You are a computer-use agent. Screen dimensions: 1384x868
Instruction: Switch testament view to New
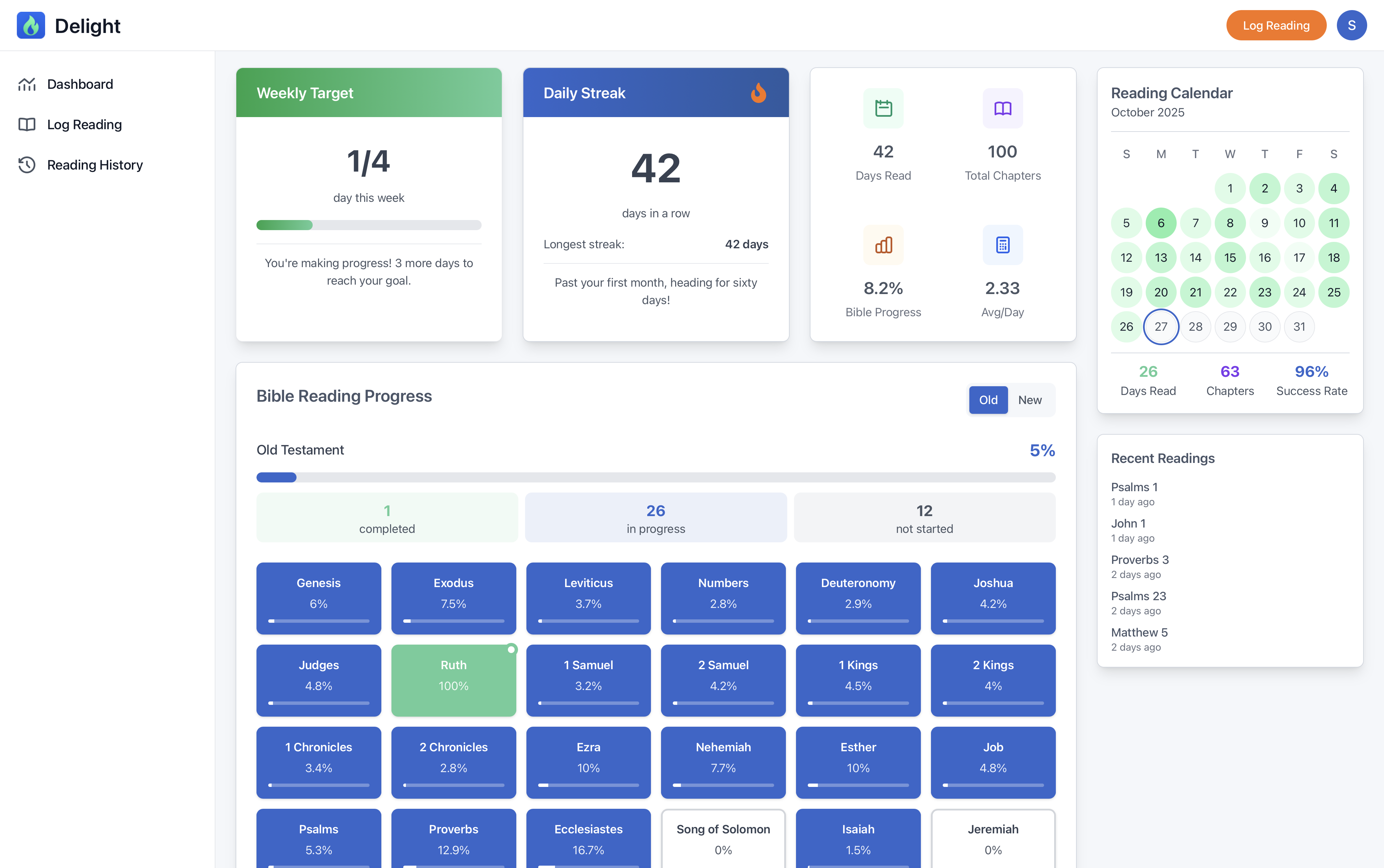[1030, 400]
